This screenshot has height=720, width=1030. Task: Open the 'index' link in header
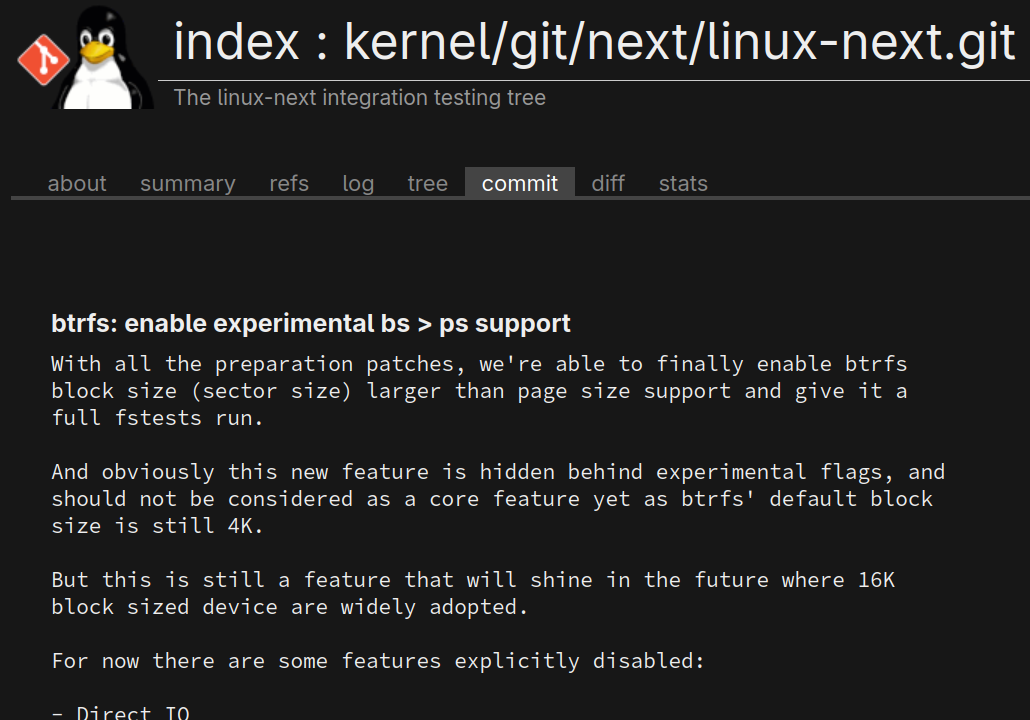[x=236, y=42]
